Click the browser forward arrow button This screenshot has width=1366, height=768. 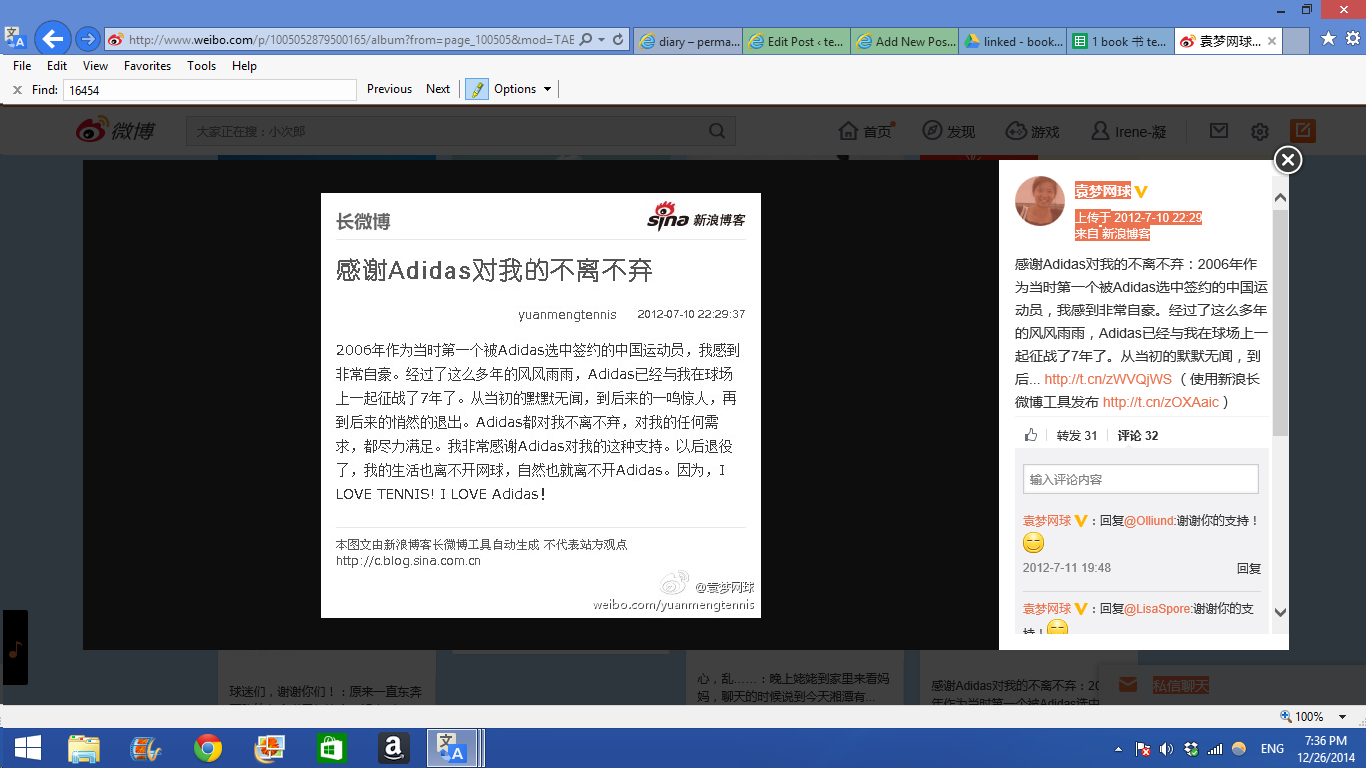tap(88, 40)
